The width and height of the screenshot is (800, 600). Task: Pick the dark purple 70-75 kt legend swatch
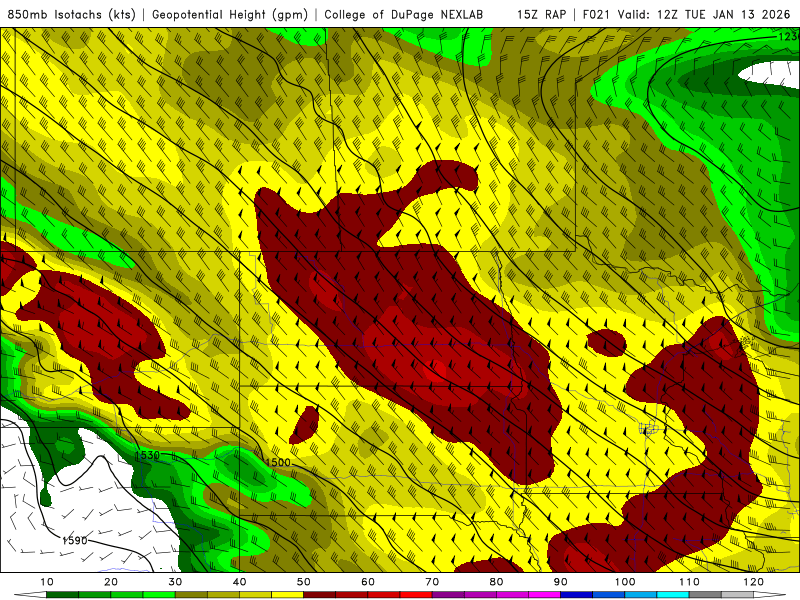pyautogui.click(x=448, y=595)
